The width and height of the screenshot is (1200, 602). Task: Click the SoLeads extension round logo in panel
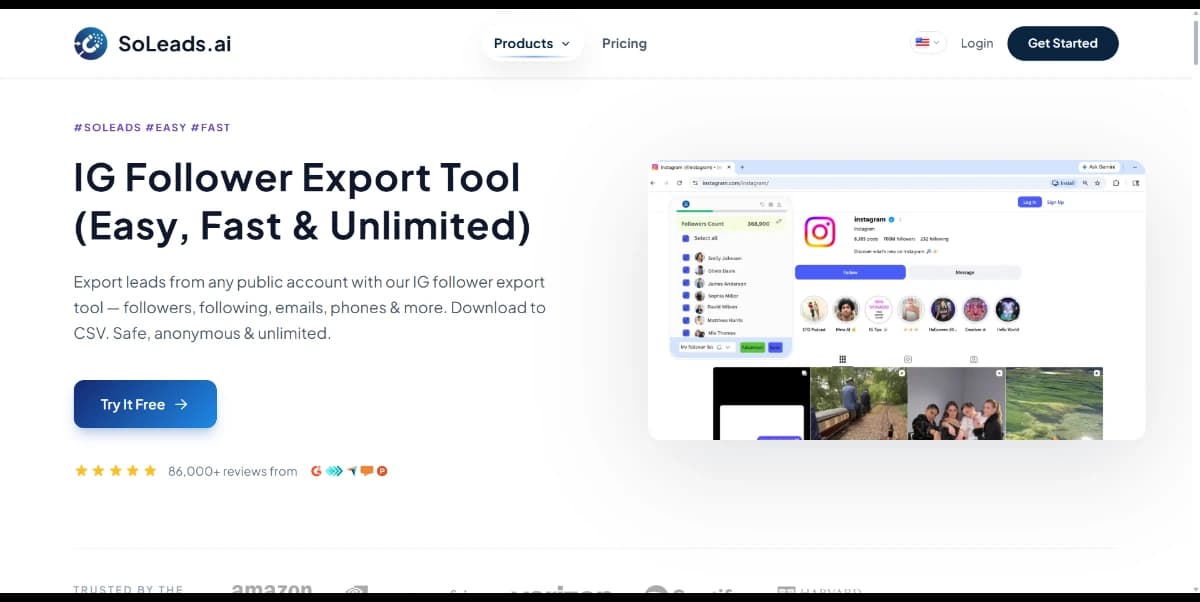click(x=686, y=204)
